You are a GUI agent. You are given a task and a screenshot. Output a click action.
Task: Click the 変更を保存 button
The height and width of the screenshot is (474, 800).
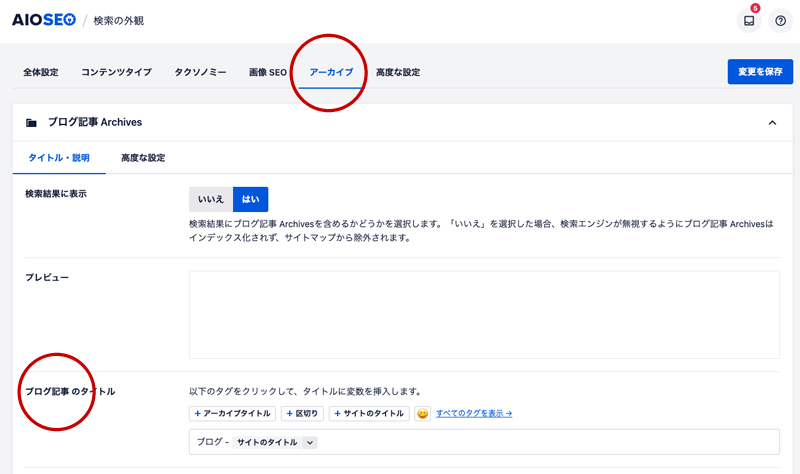tap(760, 71)
